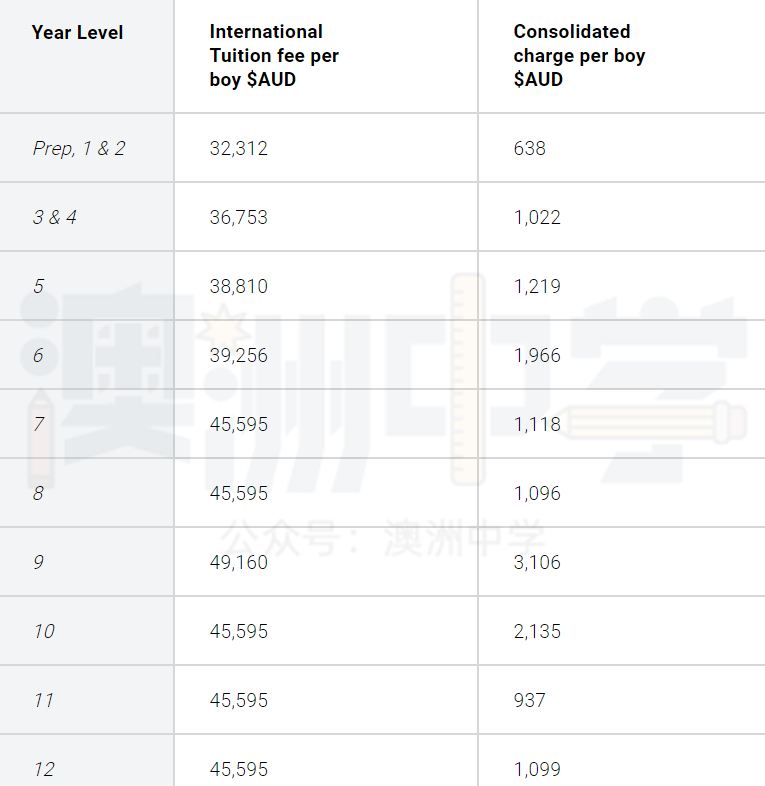The width and height of the screenshot is (765, 786).
Task: Select the 49,160 tuition fee cell
Action: click(x=239, y=562)
